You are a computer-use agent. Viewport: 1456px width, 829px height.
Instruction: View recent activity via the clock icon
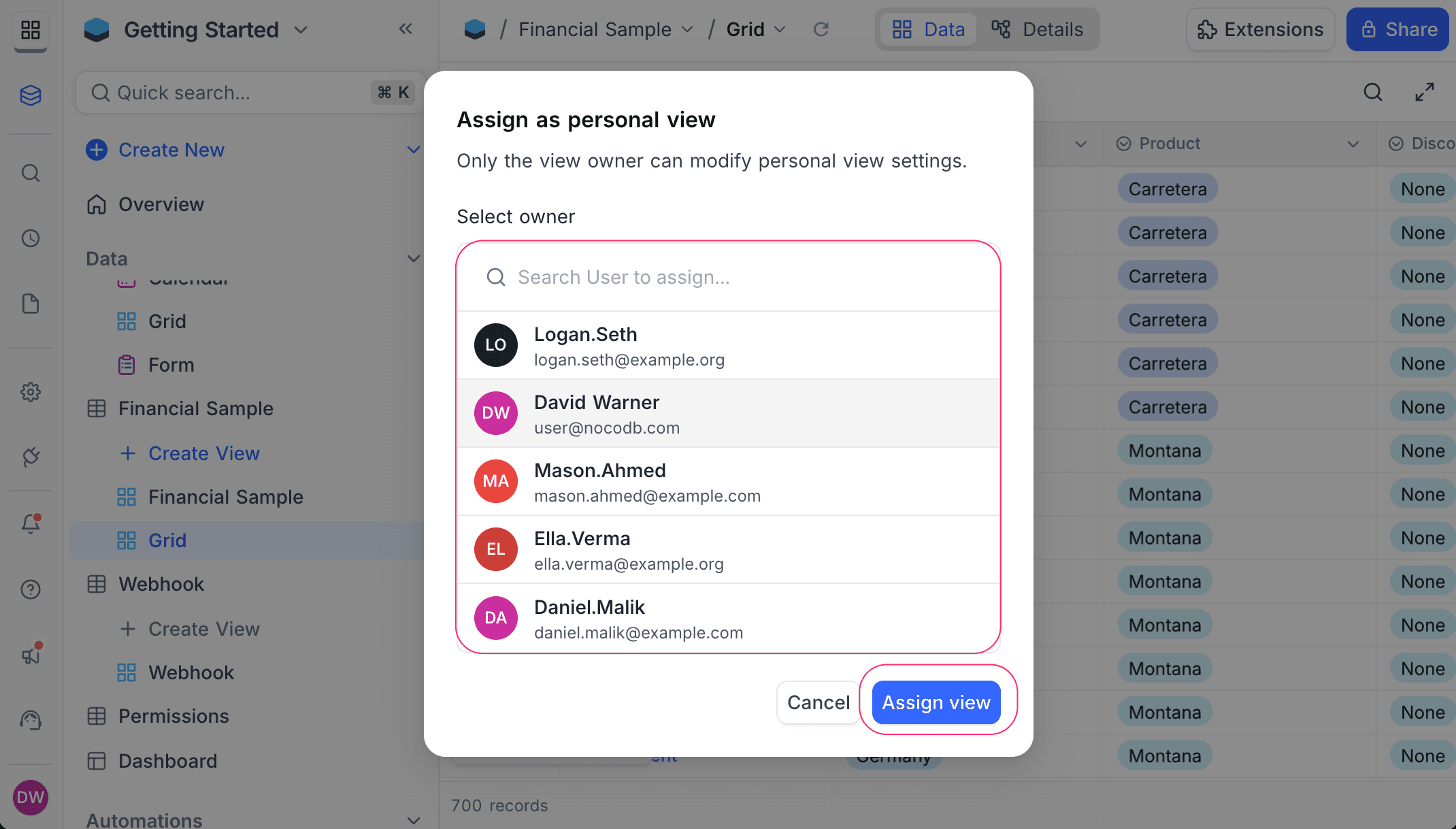pyautogui.click(x=31, y=238)
